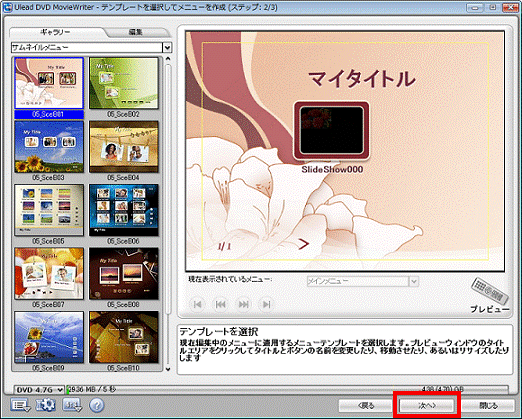Click the aspect ratio display icon
The image size is (522, 419).
(72, 405)
